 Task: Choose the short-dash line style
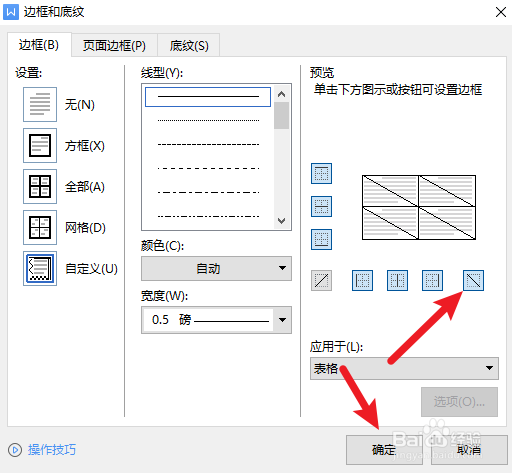pos(208,144)
